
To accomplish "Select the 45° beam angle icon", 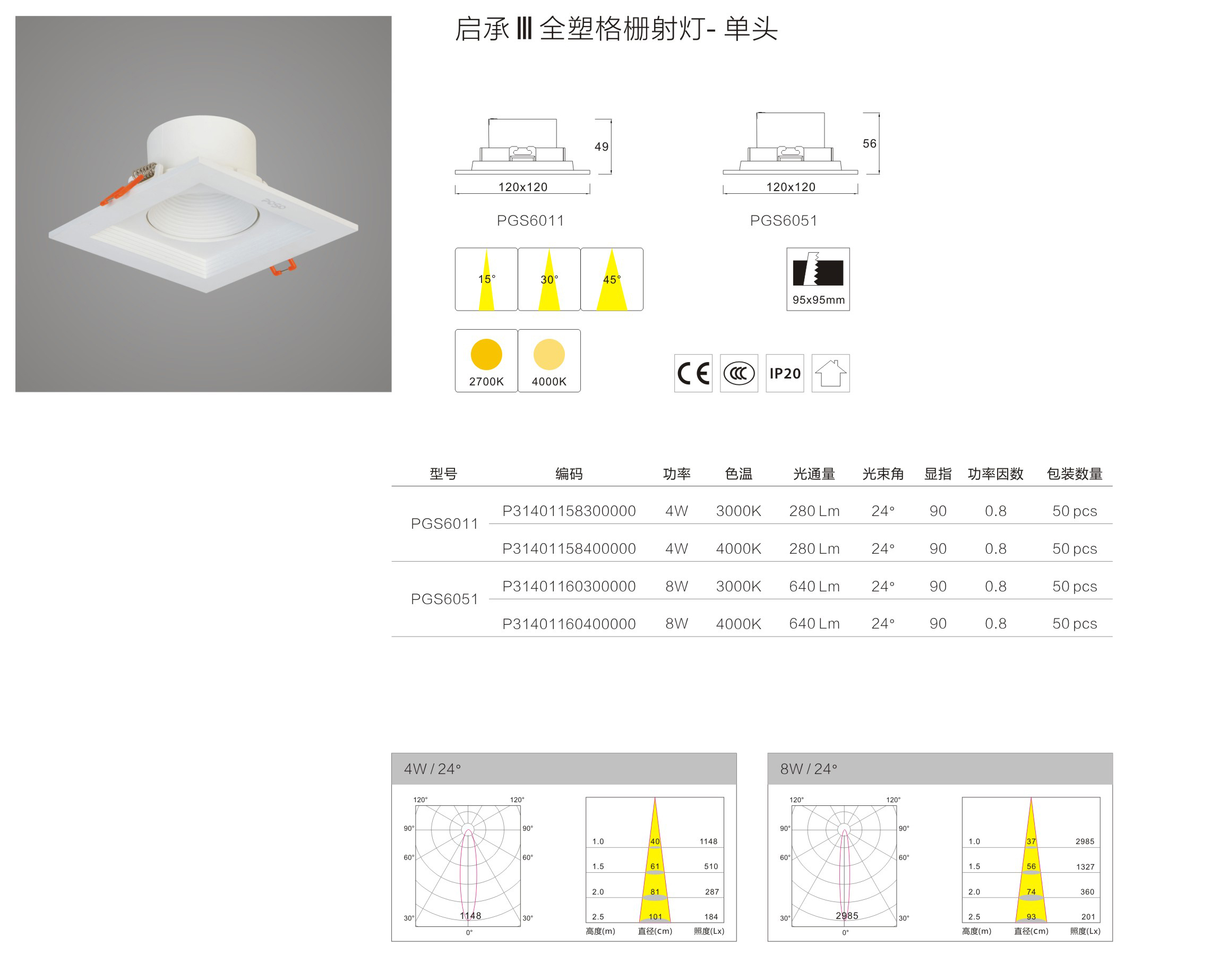I will point(611,279).
